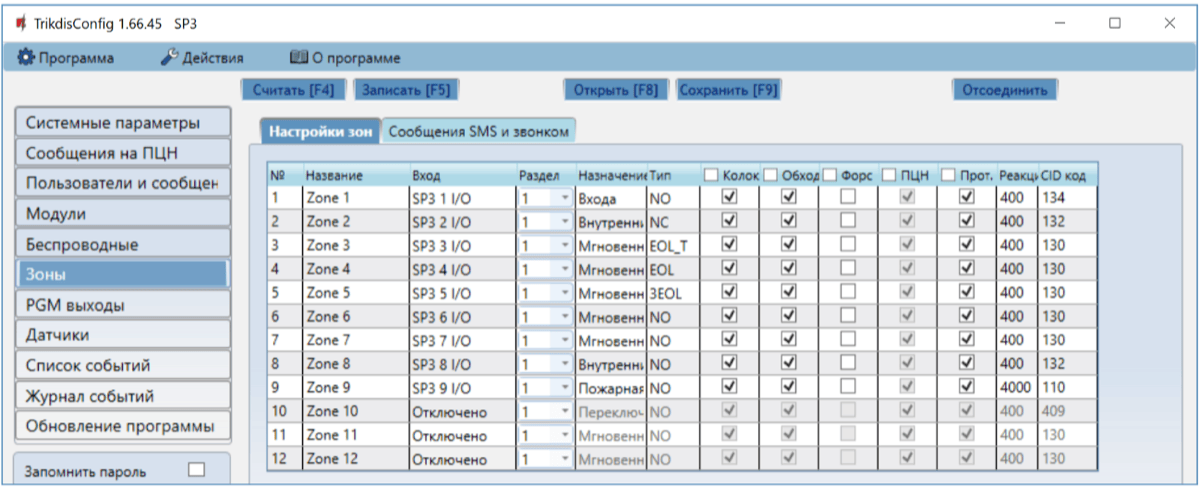1200x488 pixels.
Task: Enable the Форс checkbox for Zone 3
Action: pos(848,246)
